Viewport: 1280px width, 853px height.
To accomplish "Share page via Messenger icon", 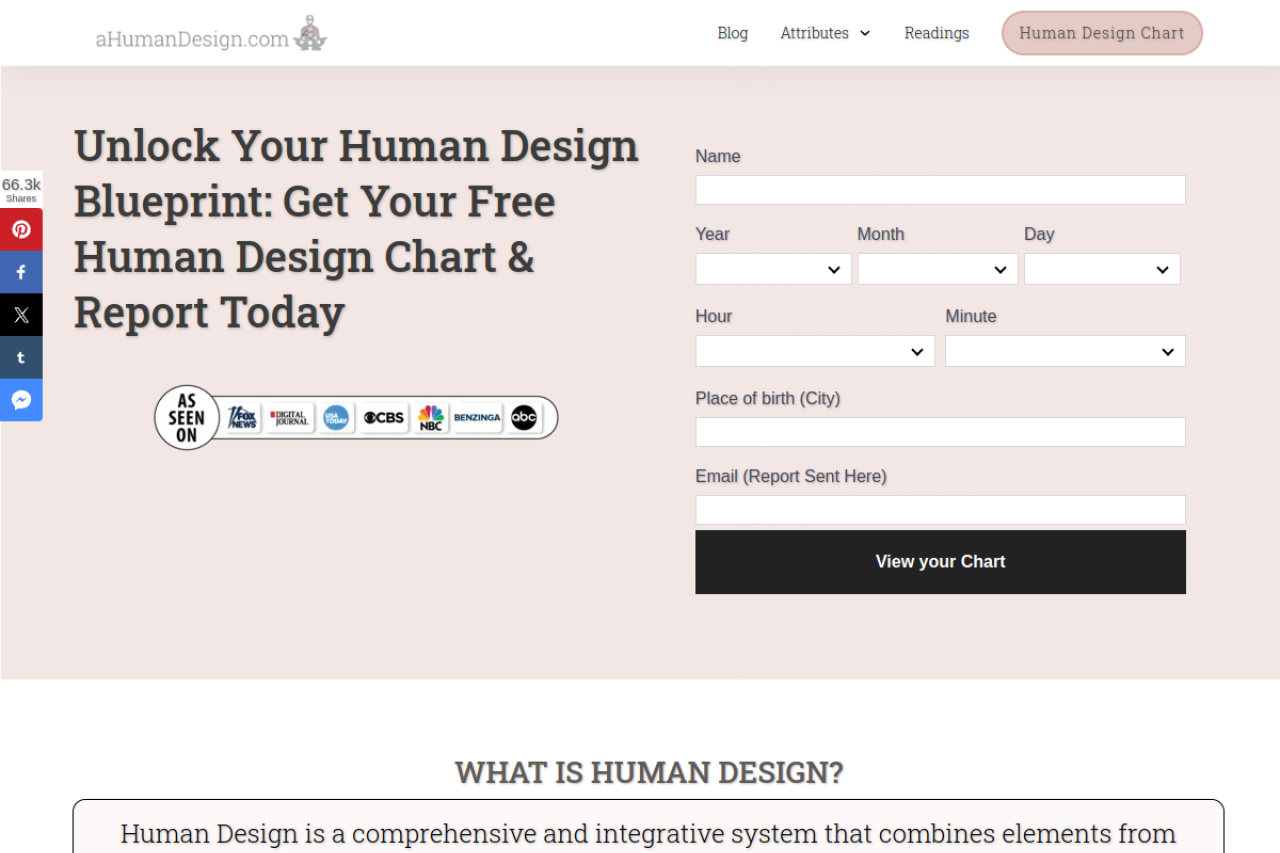I will pyautogui.click(x=21, y=400).
